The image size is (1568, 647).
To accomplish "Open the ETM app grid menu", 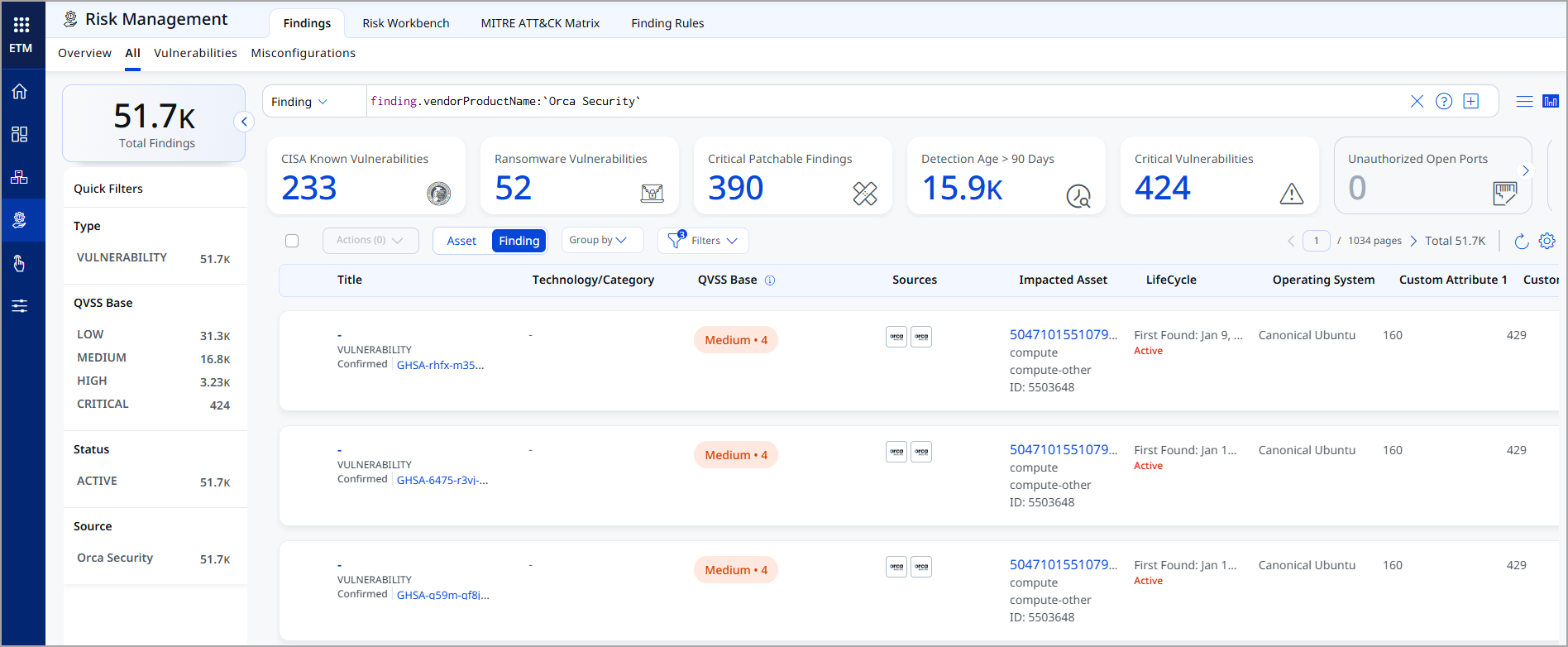I will click(x=22, y=26).
